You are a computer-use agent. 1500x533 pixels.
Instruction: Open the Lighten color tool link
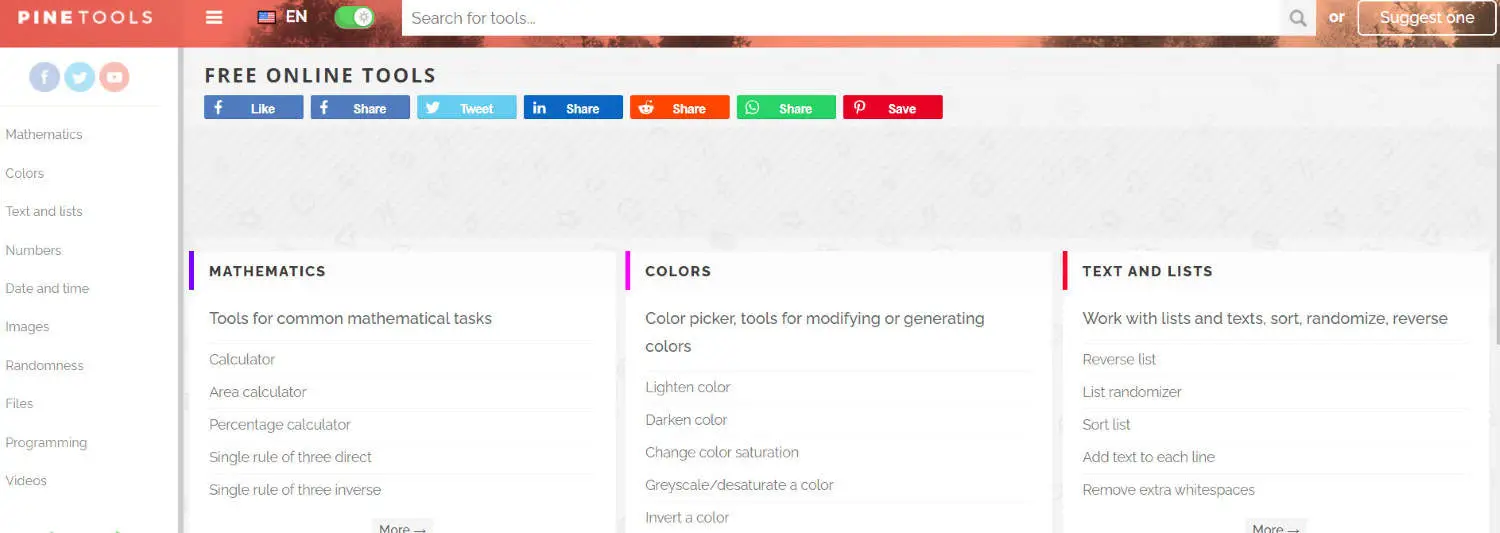(688, 387)
